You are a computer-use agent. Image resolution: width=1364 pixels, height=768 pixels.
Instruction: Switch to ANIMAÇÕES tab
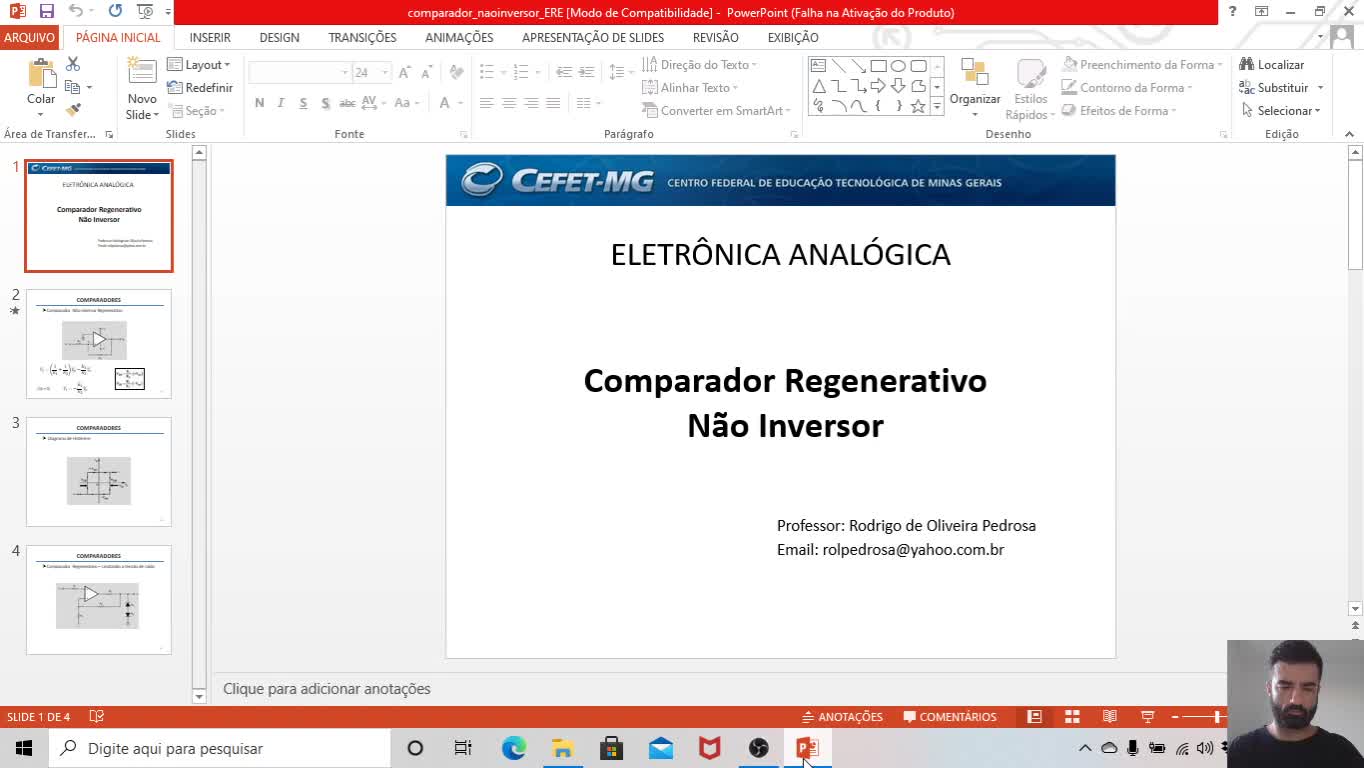(x=459, y=37)
